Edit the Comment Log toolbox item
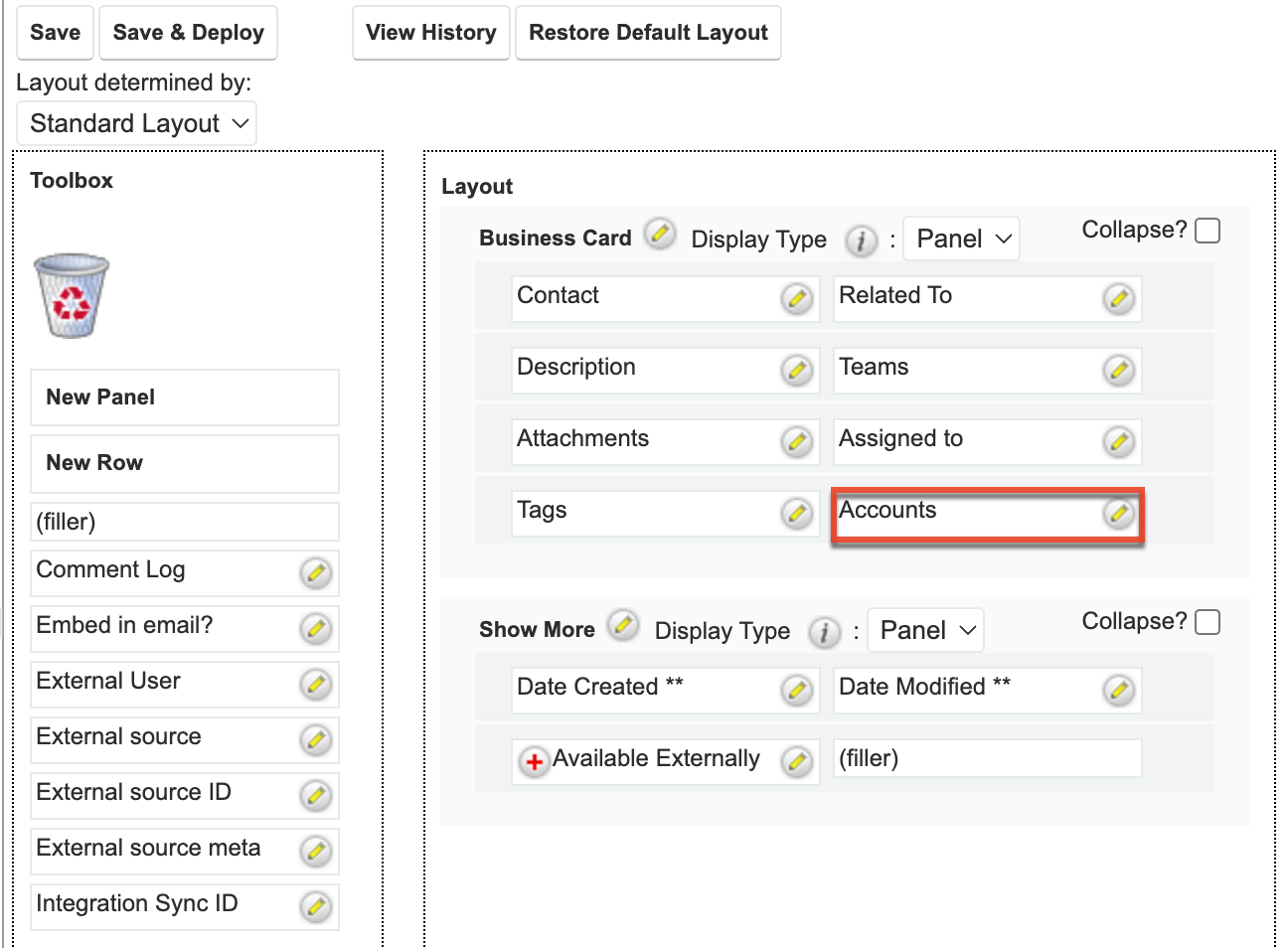This screenshot has width=1288, height=948. (x=315, y=573)
